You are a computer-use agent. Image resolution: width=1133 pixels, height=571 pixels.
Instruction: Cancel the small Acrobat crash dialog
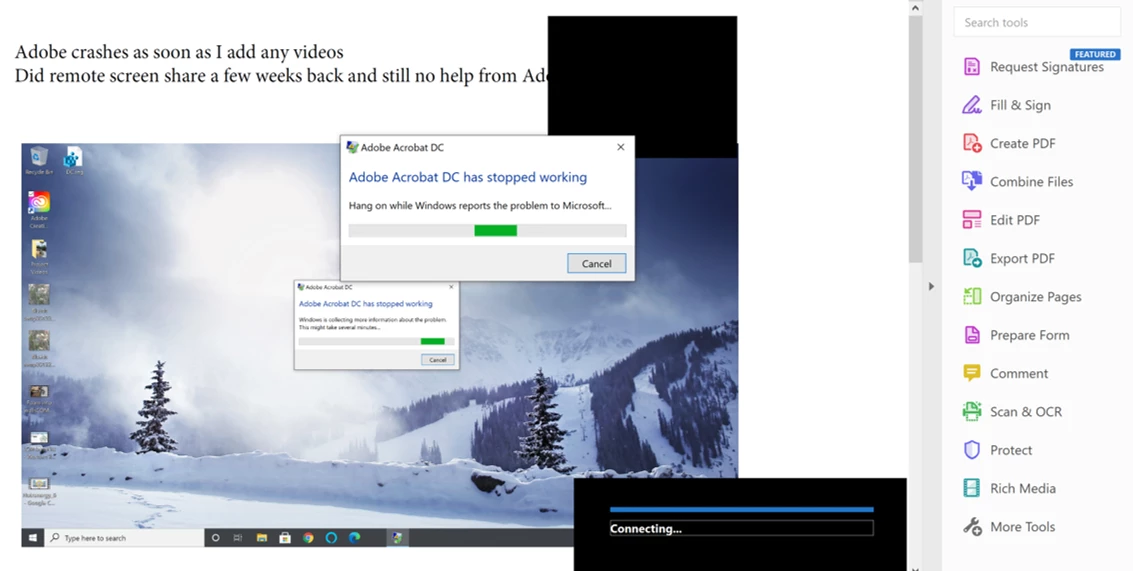click(438, 360)
